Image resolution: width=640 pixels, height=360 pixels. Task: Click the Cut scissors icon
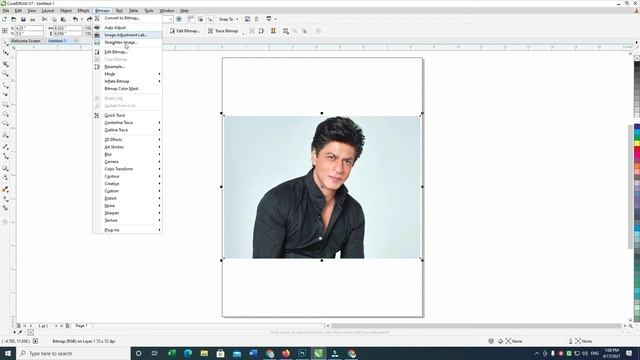click(44, 19)
